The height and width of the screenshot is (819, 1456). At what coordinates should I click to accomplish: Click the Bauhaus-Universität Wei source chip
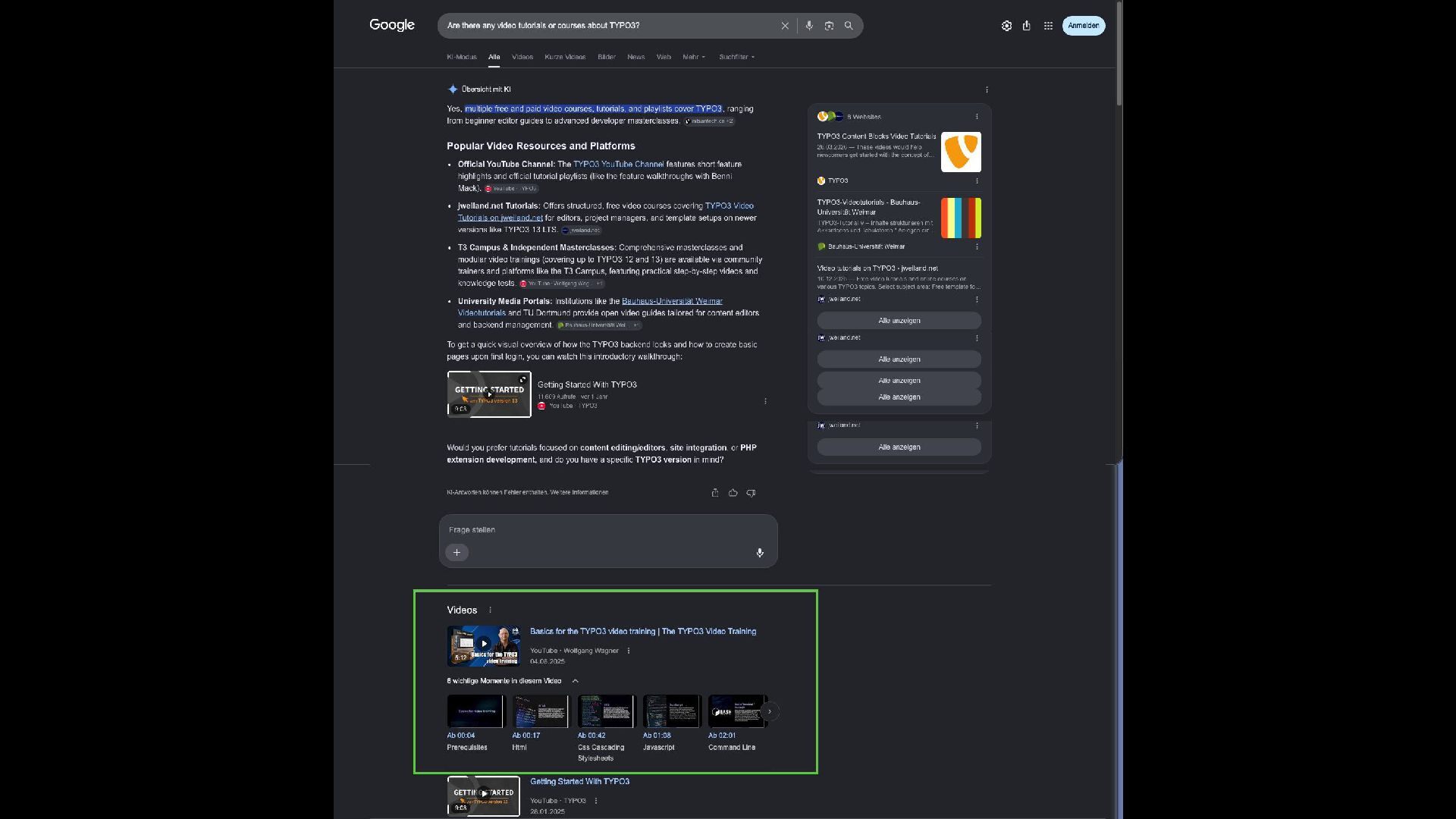(x=599, y=325)
